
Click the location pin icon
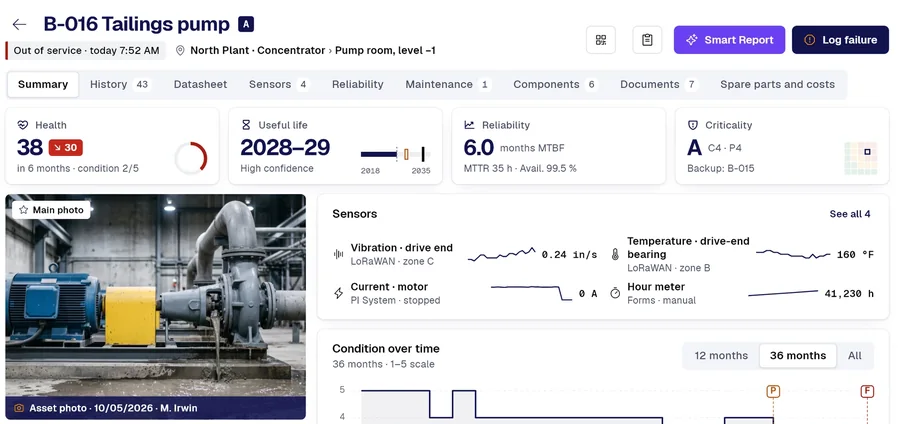click(x=180, y=50)
